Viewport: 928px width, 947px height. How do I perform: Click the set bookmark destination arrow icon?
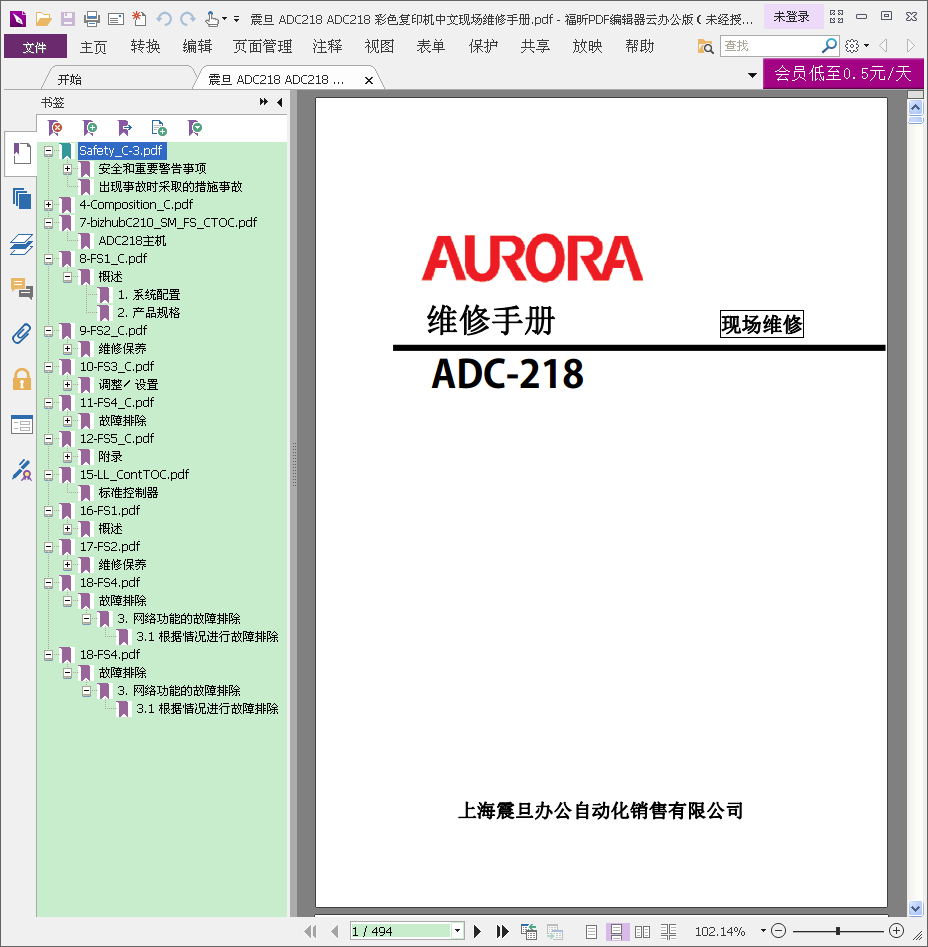click(124, 127)
